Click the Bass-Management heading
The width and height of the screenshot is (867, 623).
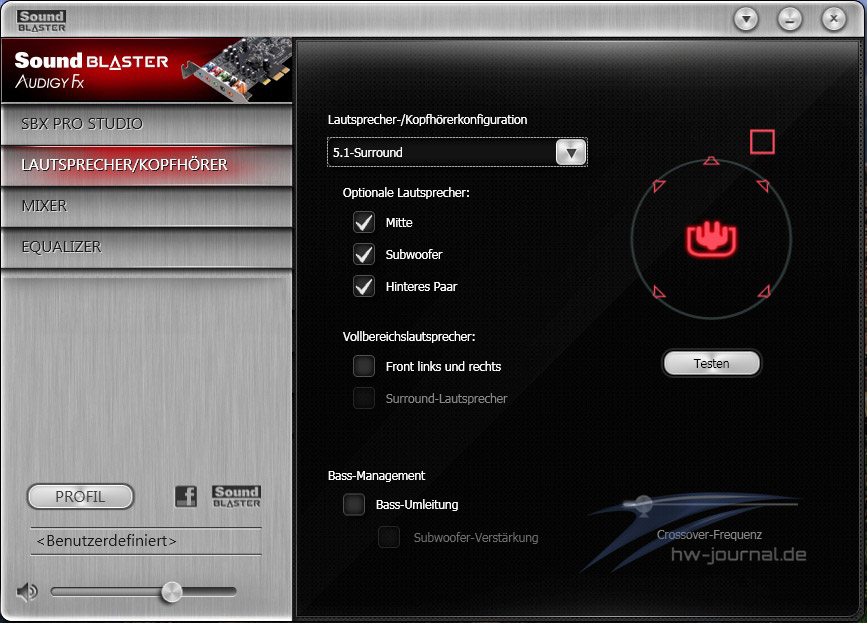click(377, 475)
